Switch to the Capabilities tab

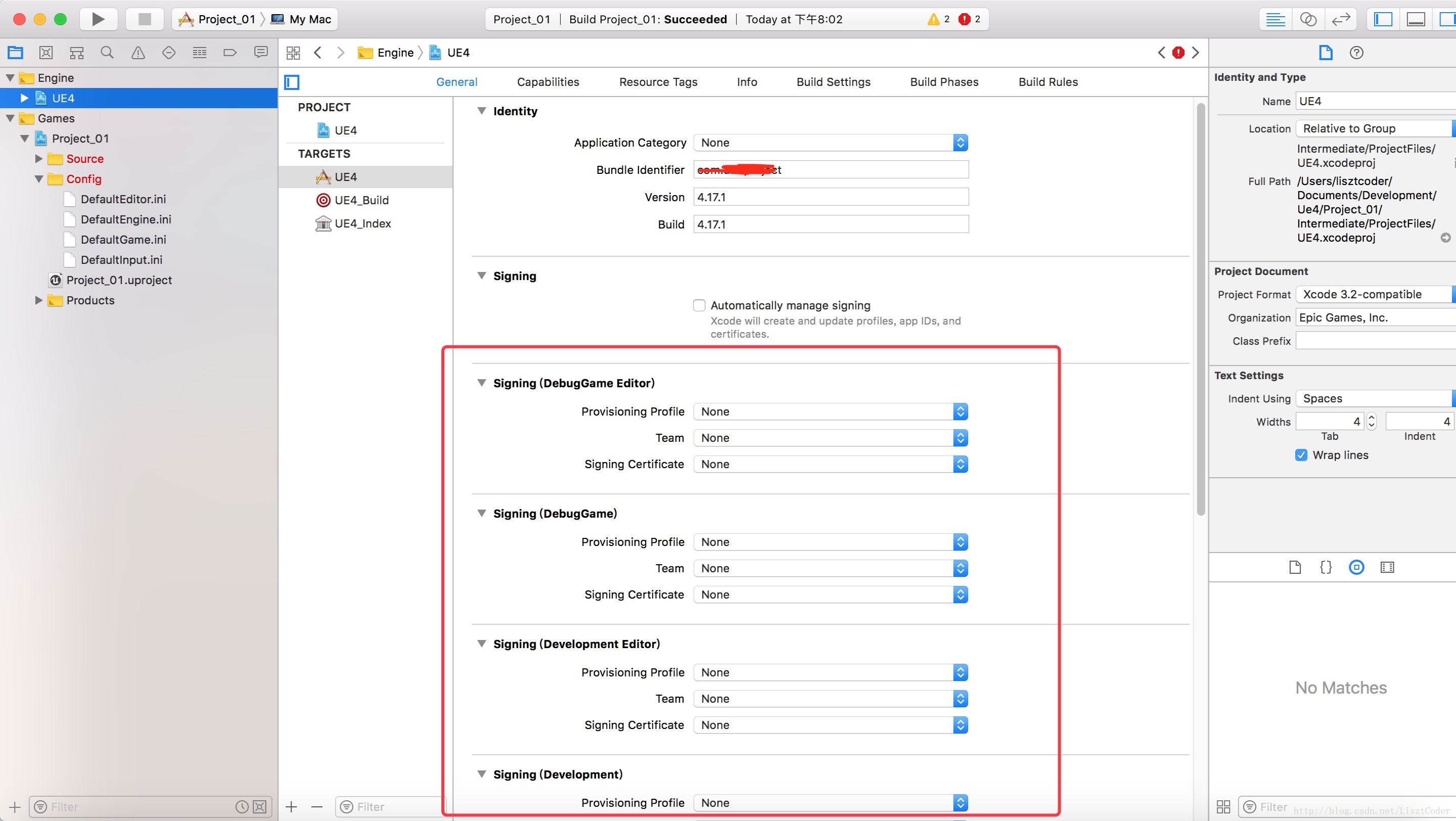(548, 82)
